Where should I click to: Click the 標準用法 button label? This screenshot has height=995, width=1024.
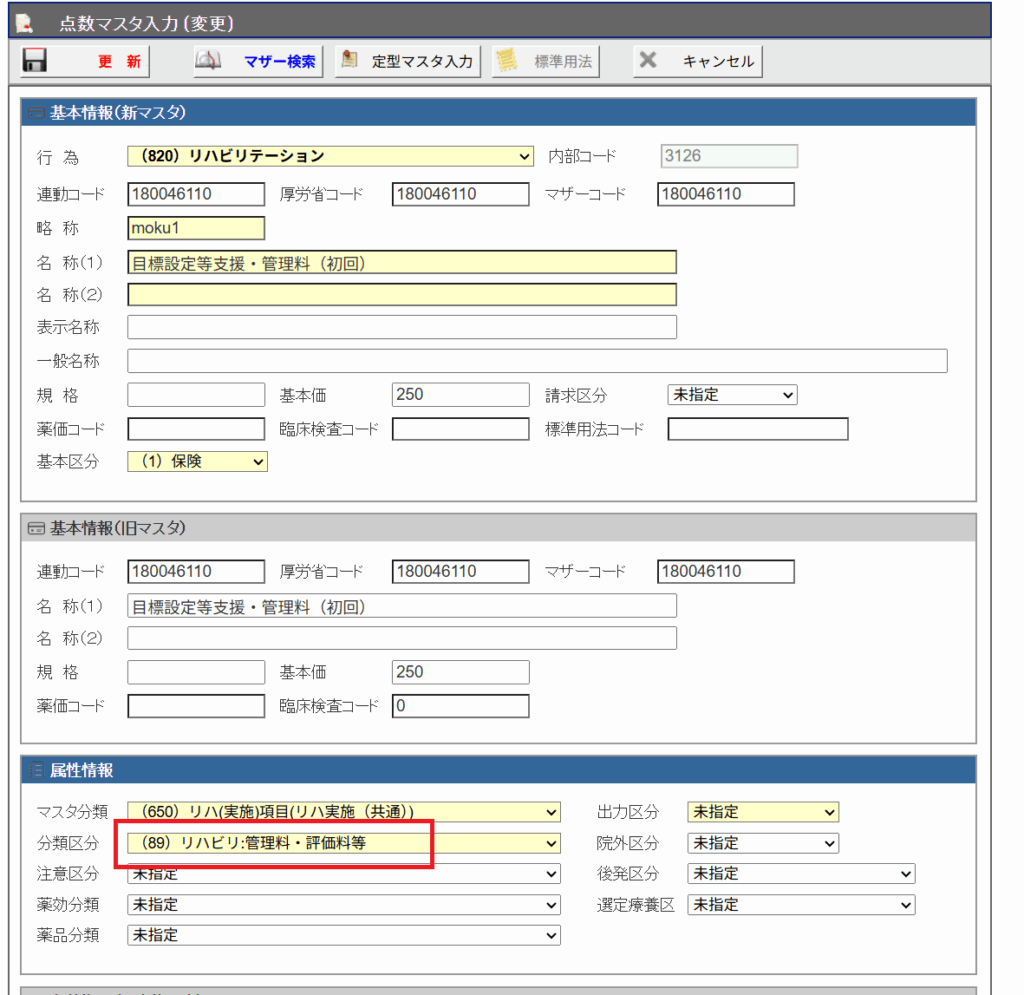pos(563,62)
